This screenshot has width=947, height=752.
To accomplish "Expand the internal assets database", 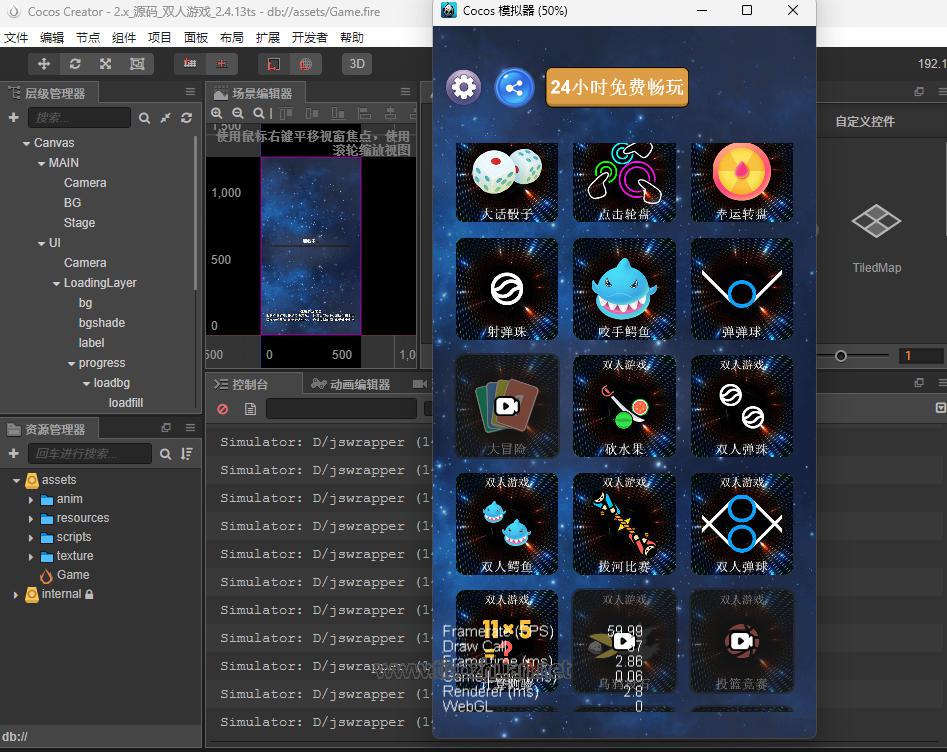I will [16, 594].
